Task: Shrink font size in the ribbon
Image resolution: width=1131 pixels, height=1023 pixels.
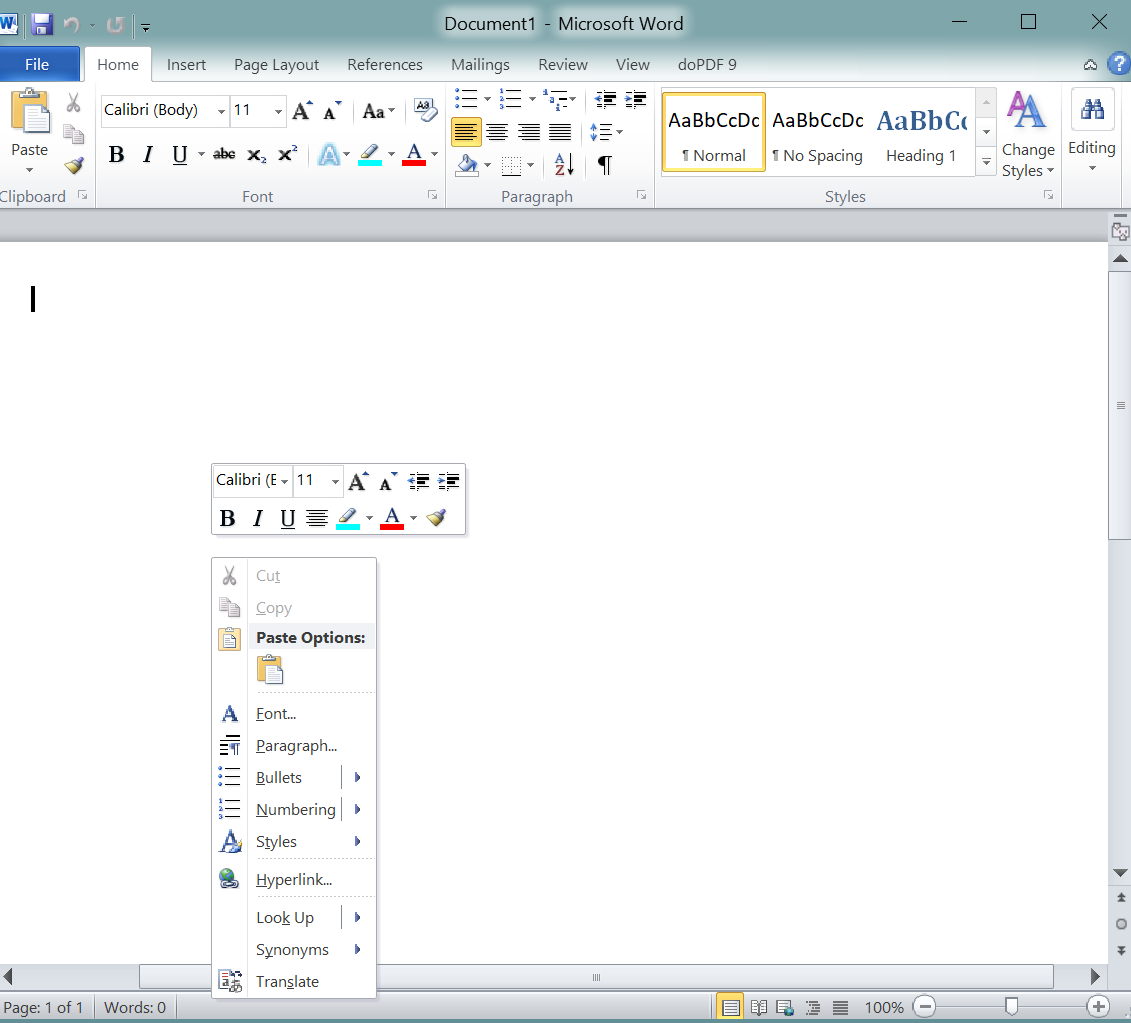Action: click(332, 110)
